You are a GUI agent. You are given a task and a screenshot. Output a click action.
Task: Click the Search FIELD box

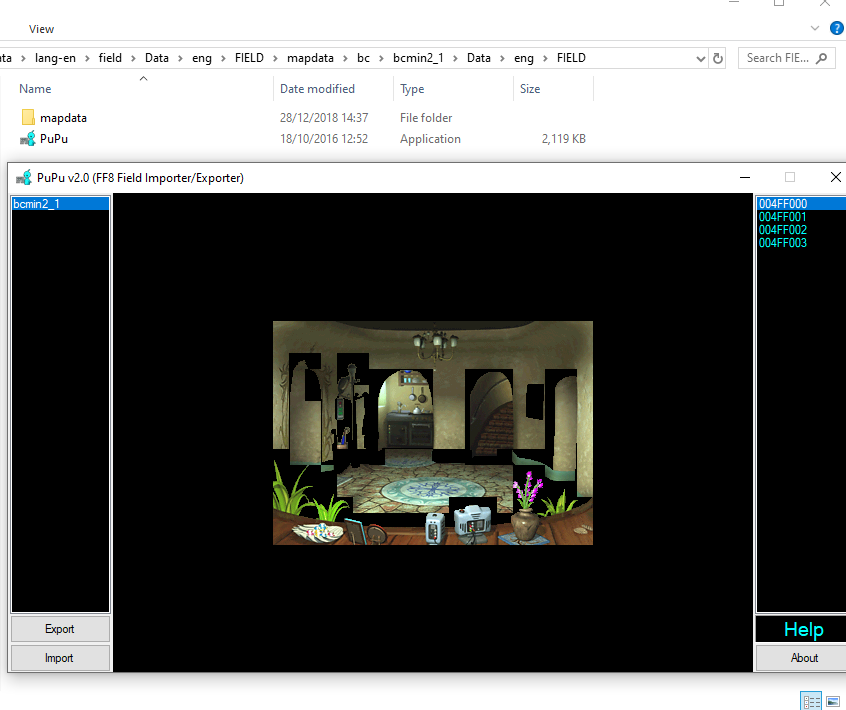click(786, 58)
